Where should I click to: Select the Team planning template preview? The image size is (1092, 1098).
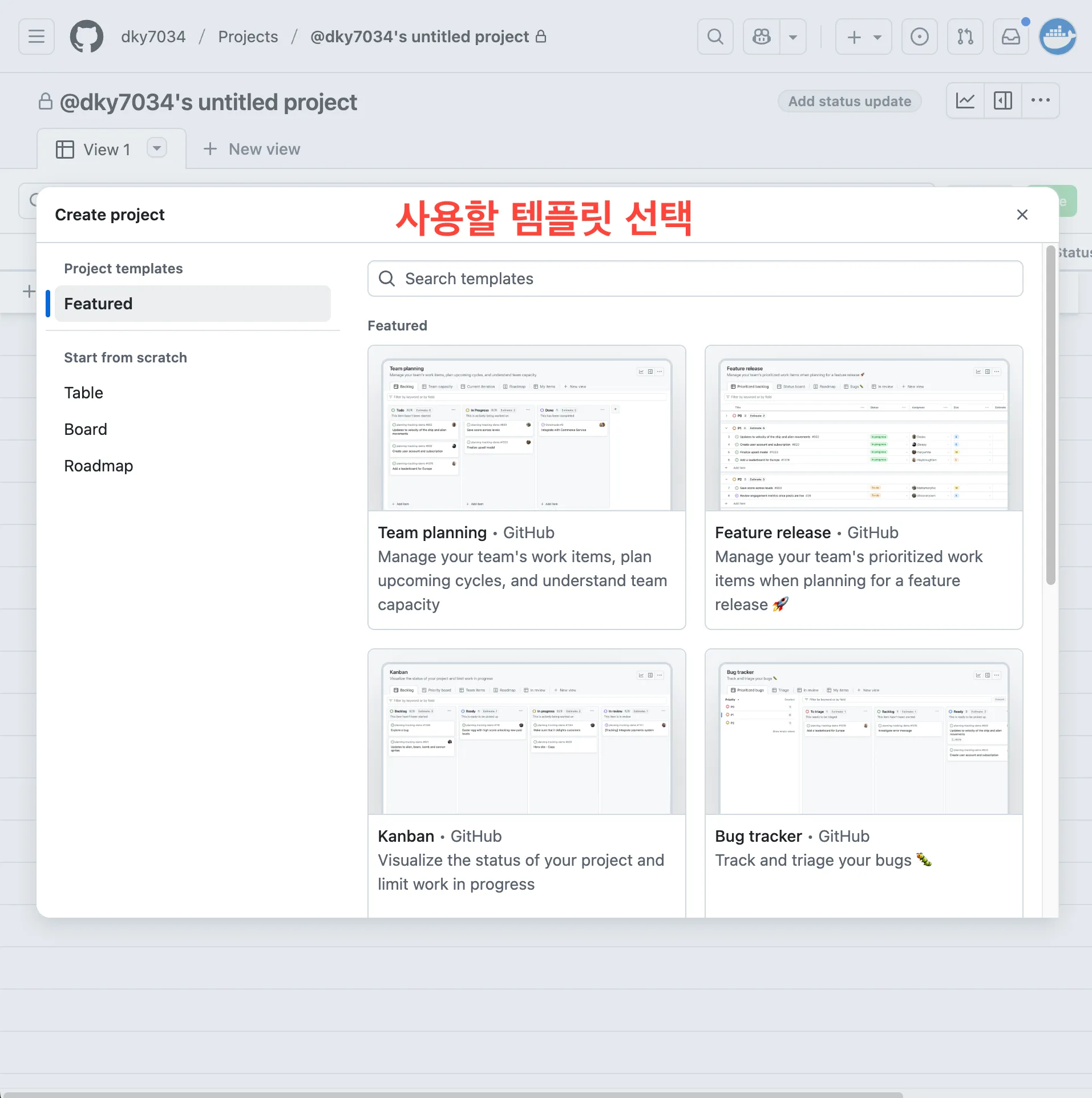[527, 428]
